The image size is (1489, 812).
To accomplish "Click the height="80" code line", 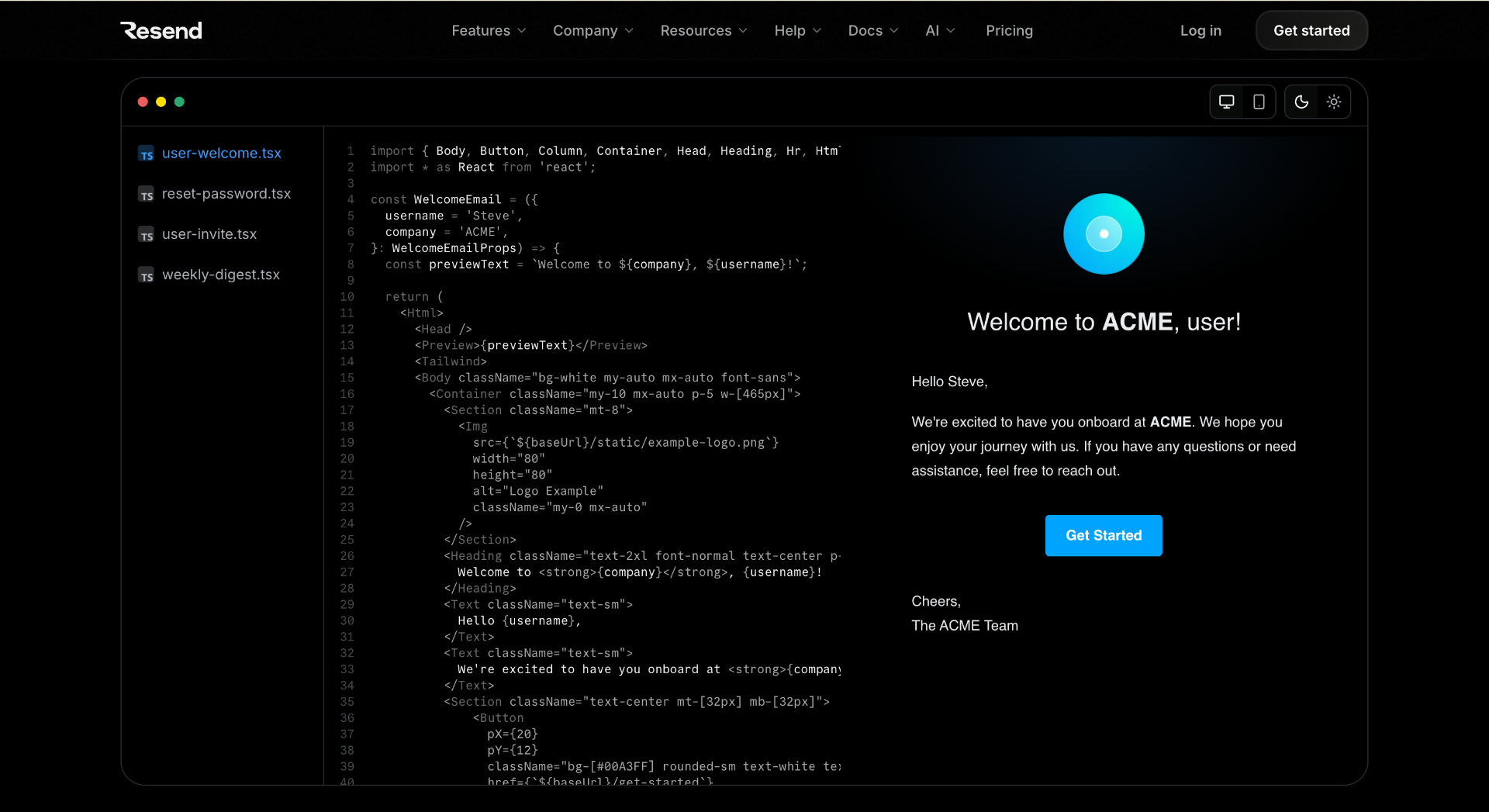I will [512, 475].
